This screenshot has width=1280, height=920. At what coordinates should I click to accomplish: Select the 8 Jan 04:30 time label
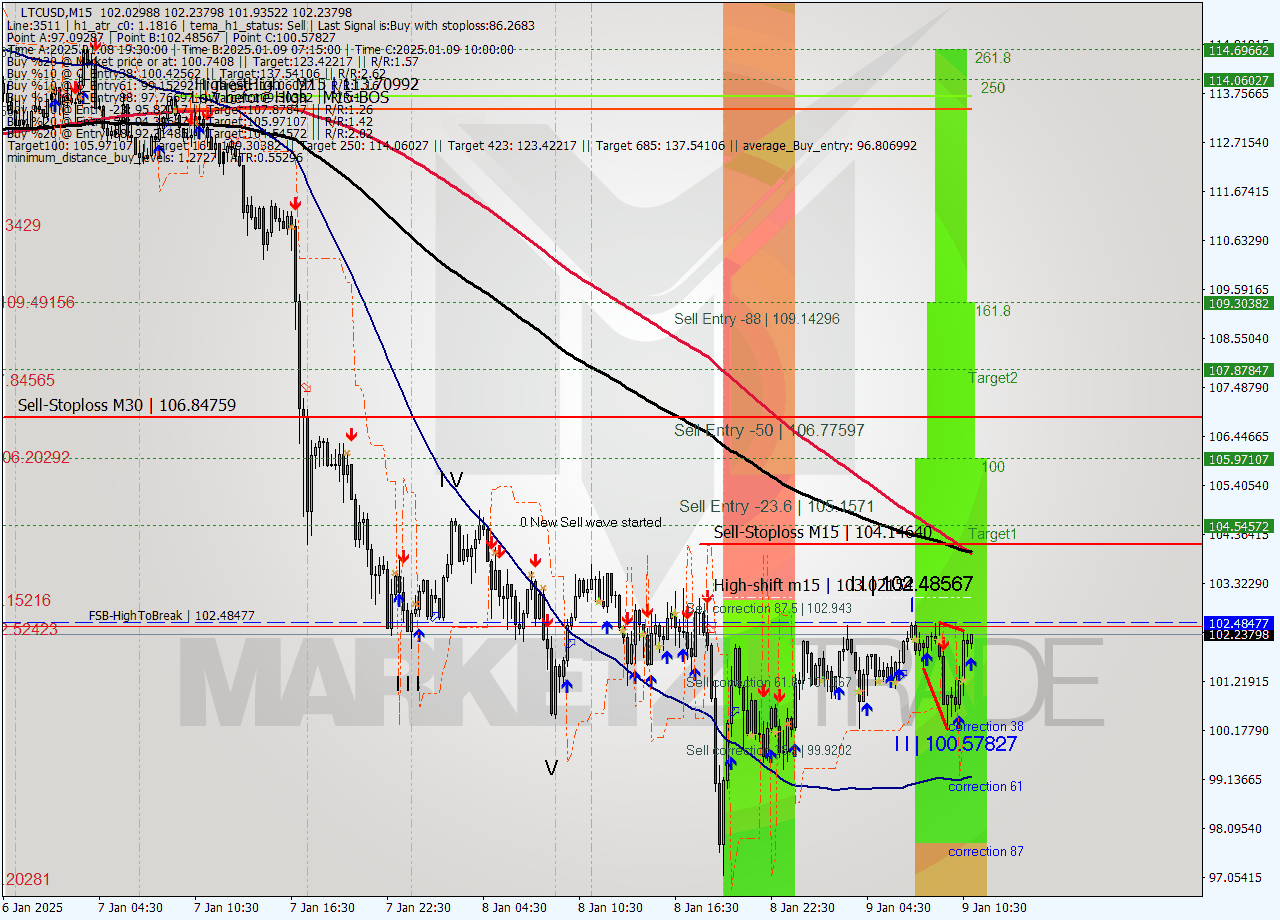[516, 908]
